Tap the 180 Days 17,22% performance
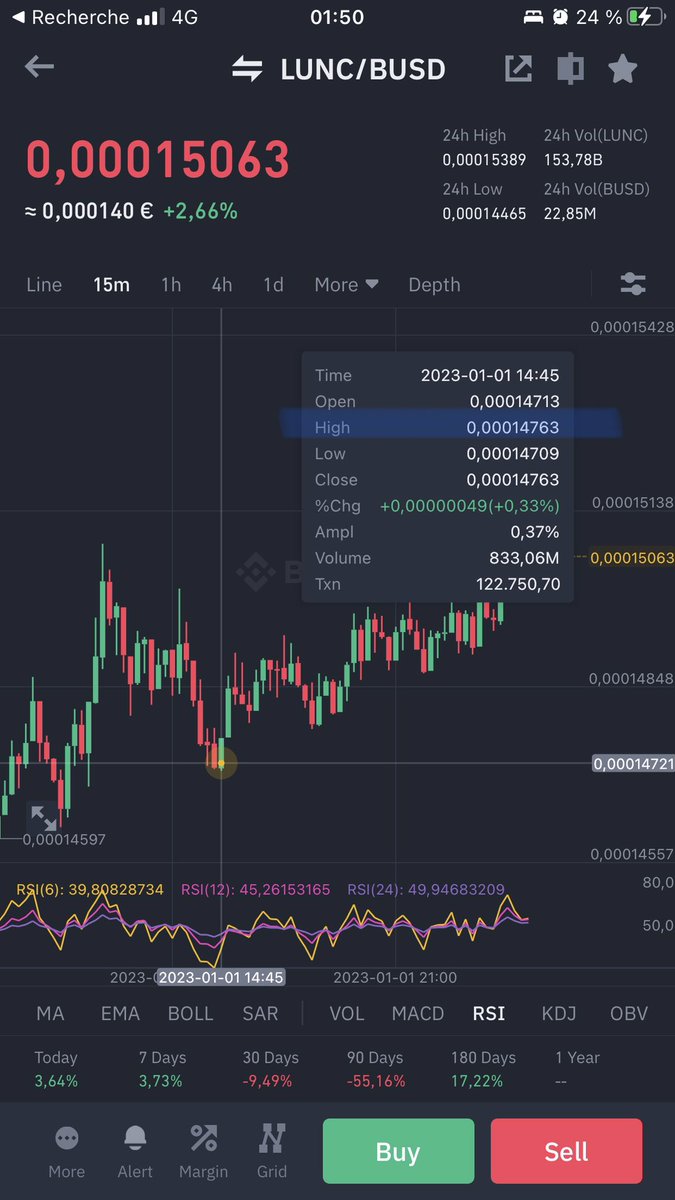Image resolution: width=675 pixels, height=1200 pixels. (483, 1069)
